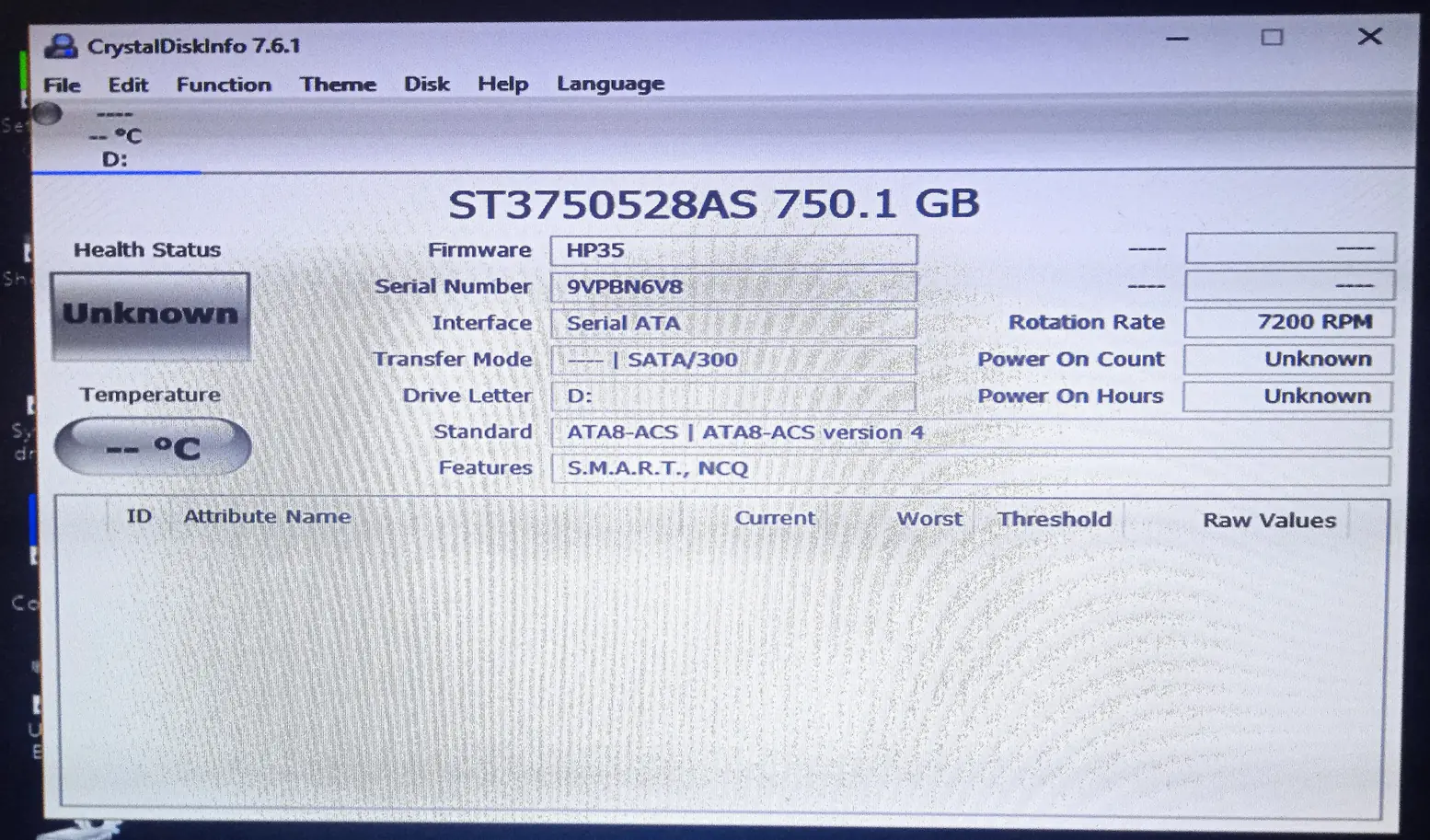Click the Power On Hours Unknown value
The image size is (1430, 840).
tap(1287, 396)
